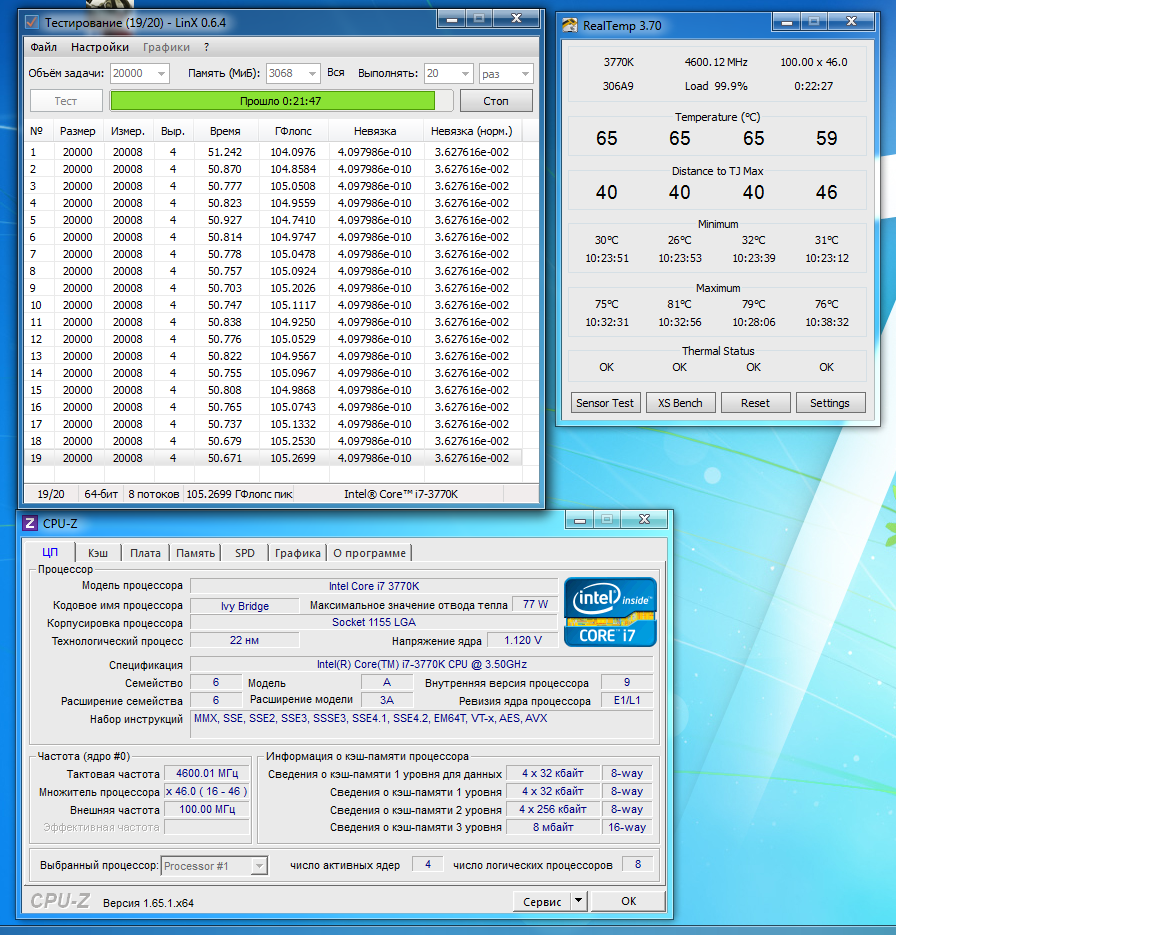This screenshot has width=1152, height=935.
Task: Click the x 46.0 ( 16 - 46 ) multiplier field
Action: (207, 791)
